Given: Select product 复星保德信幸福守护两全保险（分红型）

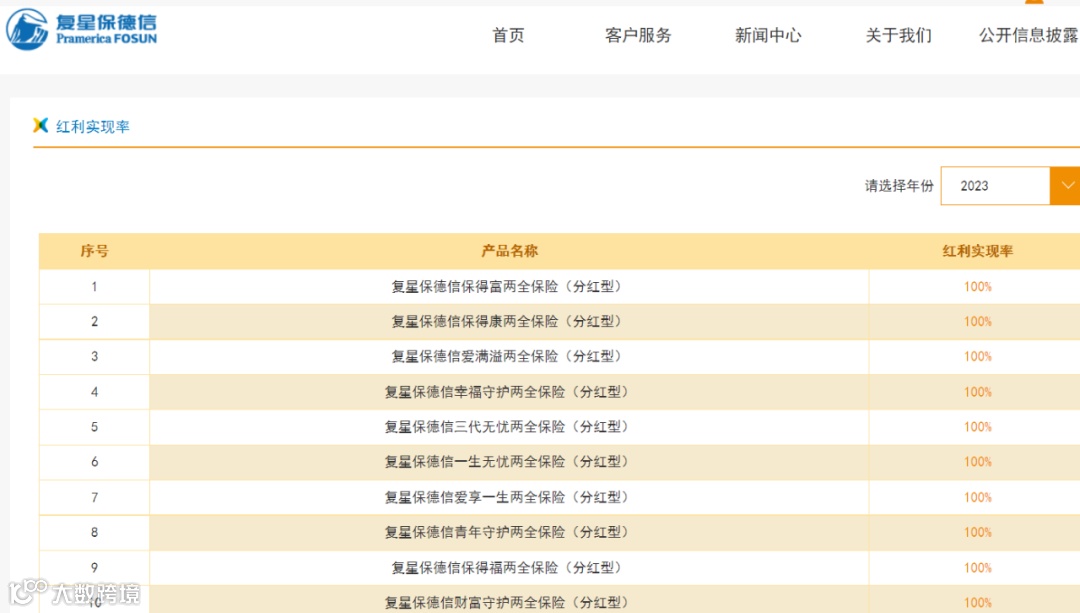Looking at the screenshot, I should pyautogui.click(x=509, y=392).
